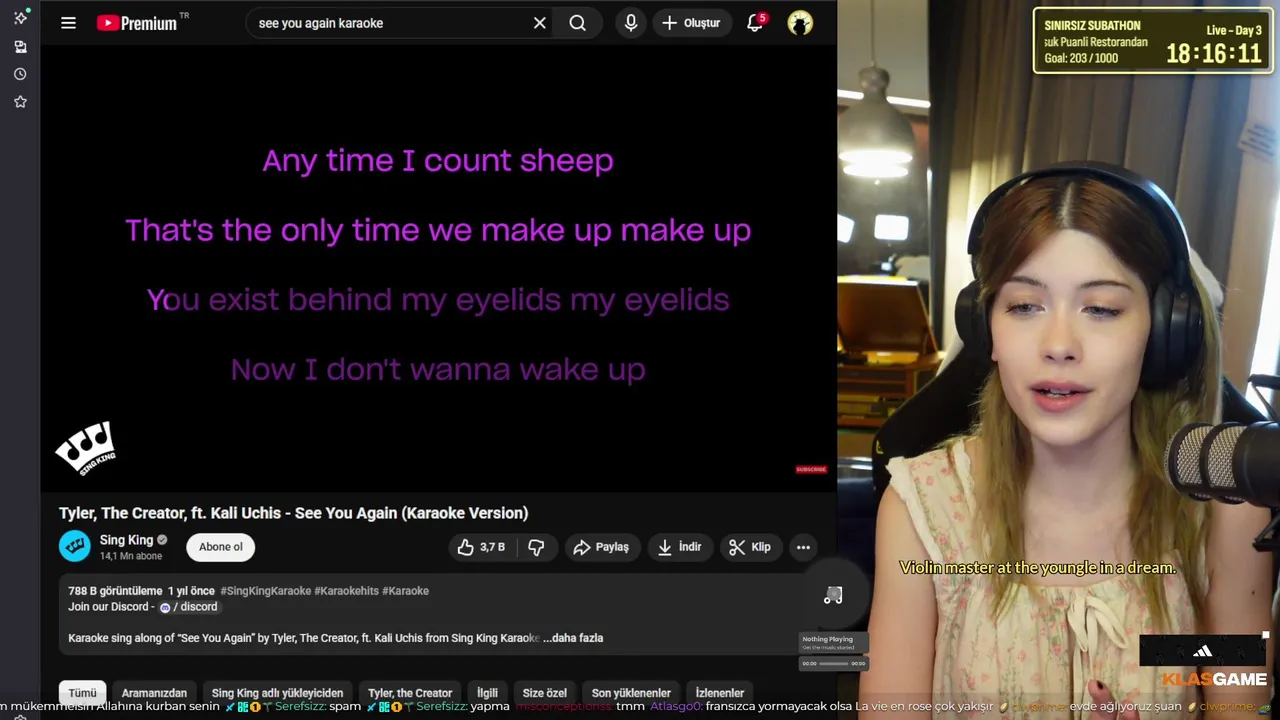
Task: Click the device icon in the left sidebar
Action: 20,46
